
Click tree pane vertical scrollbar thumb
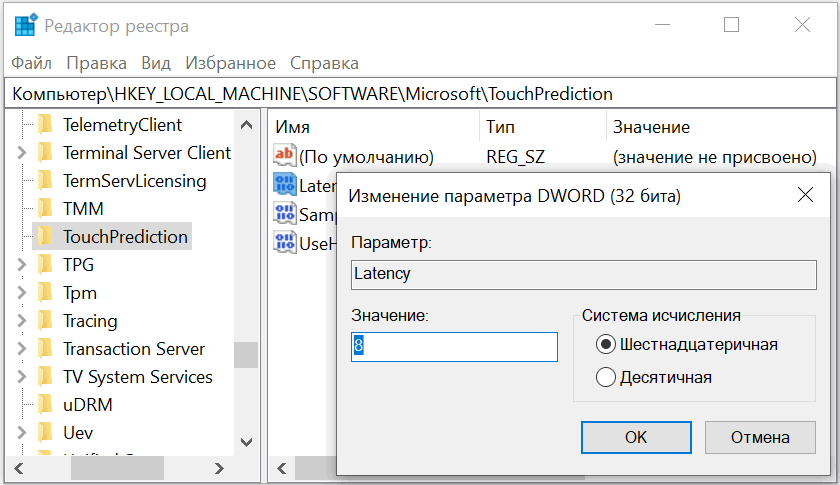click(246, 355)
